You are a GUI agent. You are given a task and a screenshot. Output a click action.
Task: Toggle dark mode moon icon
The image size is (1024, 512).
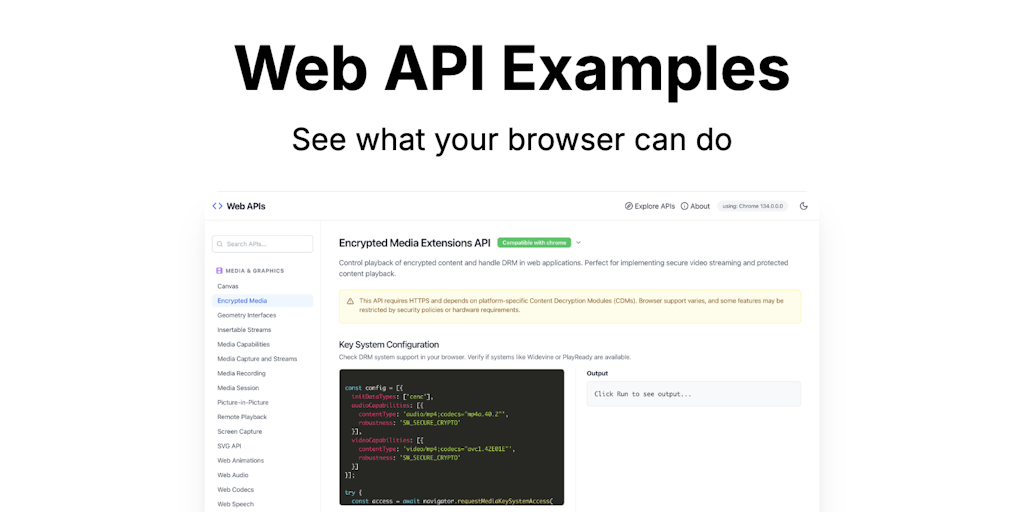pyautogui.click(x=804, y=206)
